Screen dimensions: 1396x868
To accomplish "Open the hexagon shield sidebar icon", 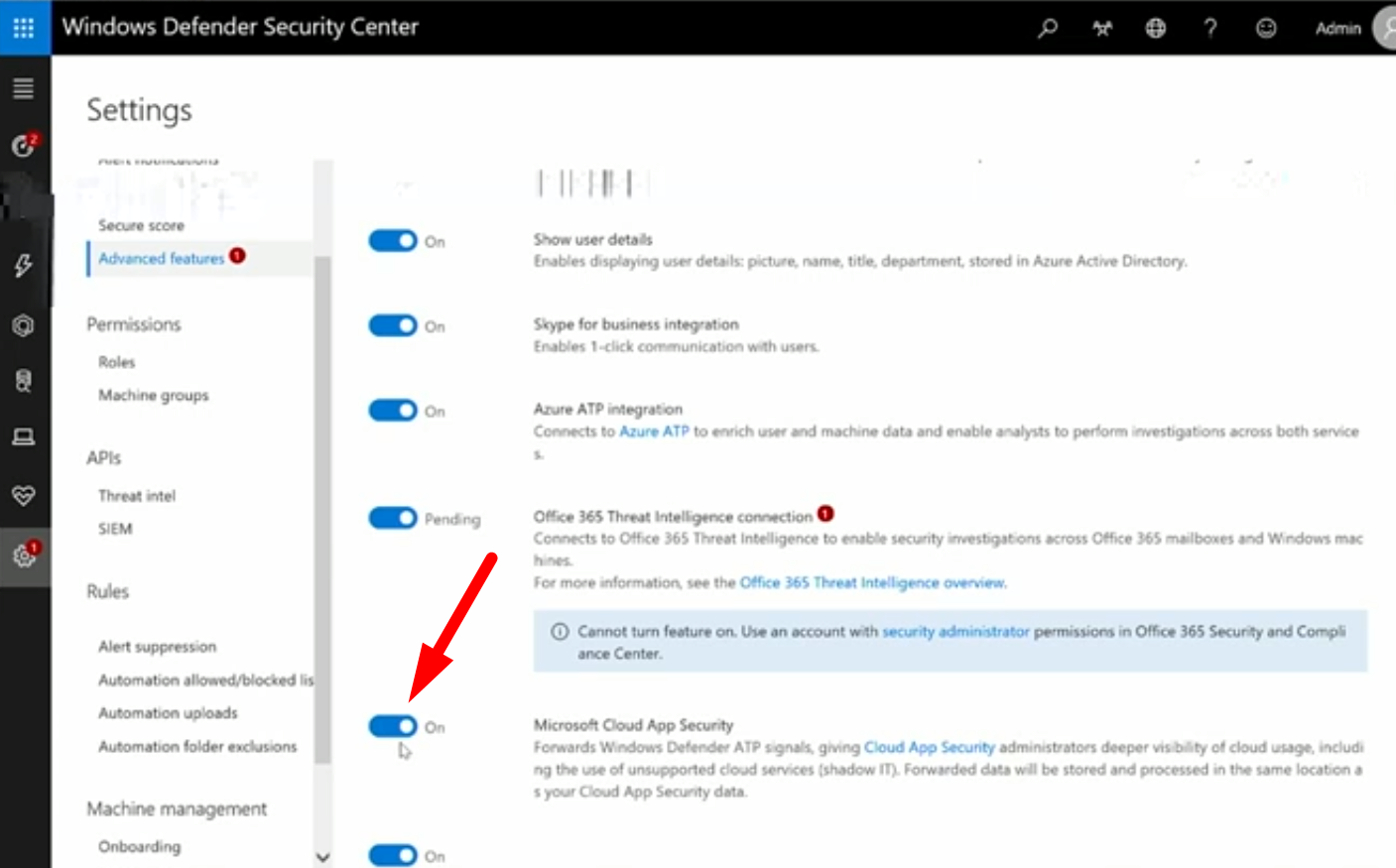I will coord(24,325).
